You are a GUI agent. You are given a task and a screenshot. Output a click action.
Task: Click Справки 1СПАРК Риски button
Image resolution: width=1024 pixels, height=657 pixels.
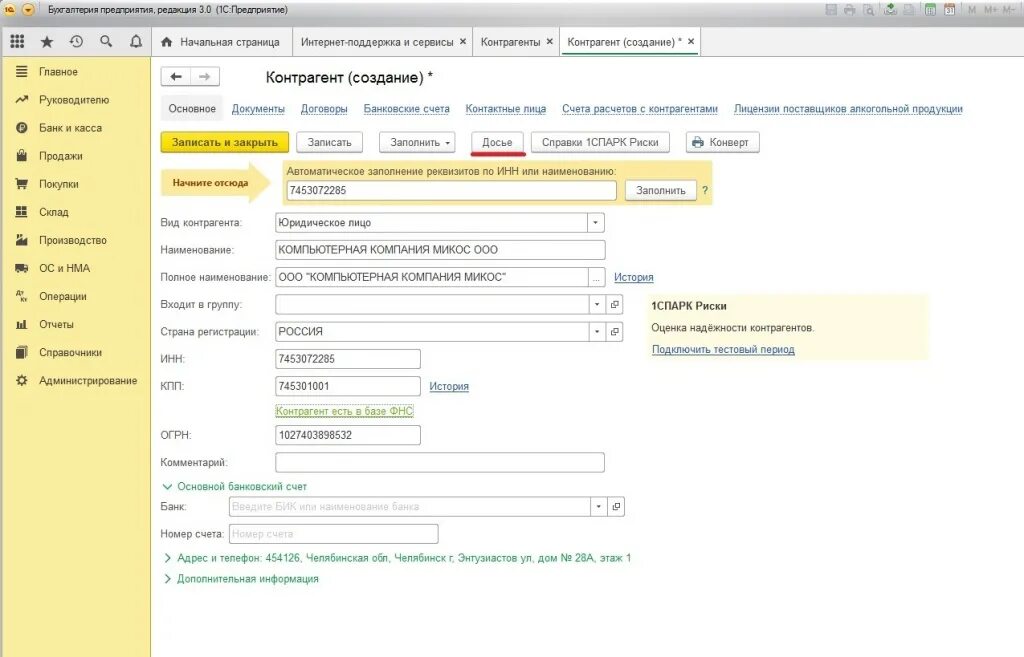(600, 142)
